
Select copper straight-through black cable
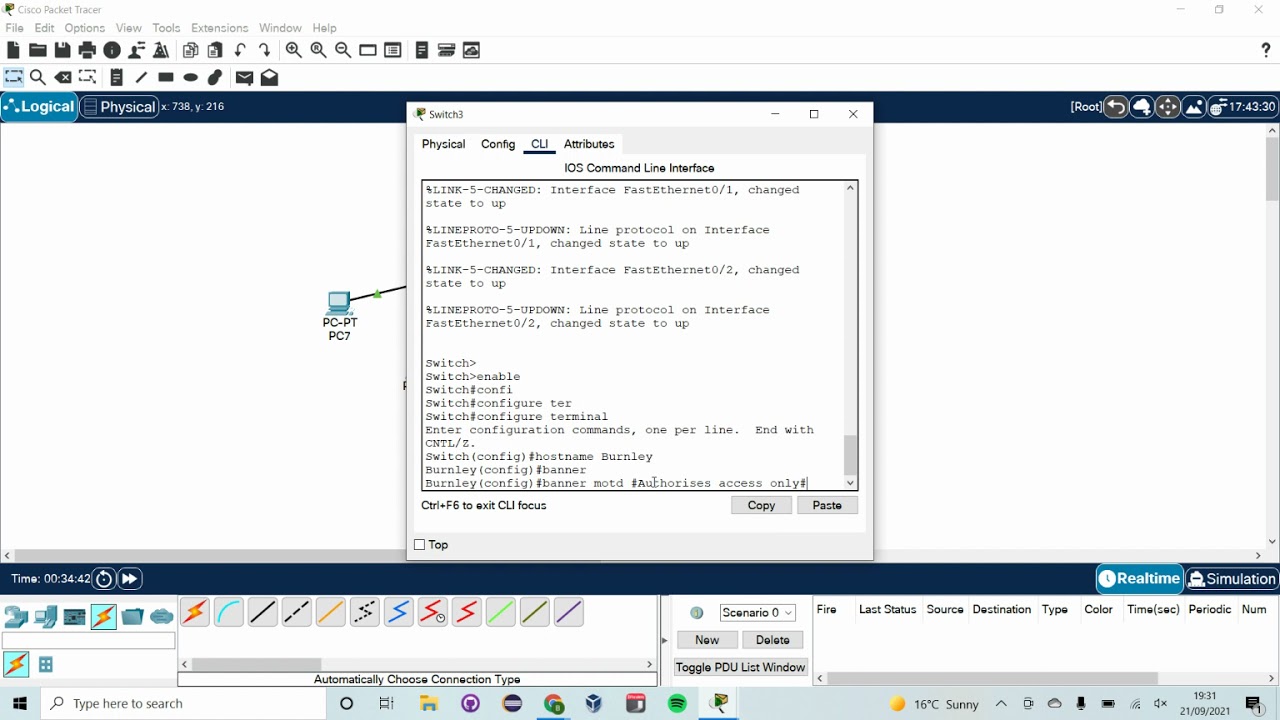pyautogui.click(x=263, y=612)
